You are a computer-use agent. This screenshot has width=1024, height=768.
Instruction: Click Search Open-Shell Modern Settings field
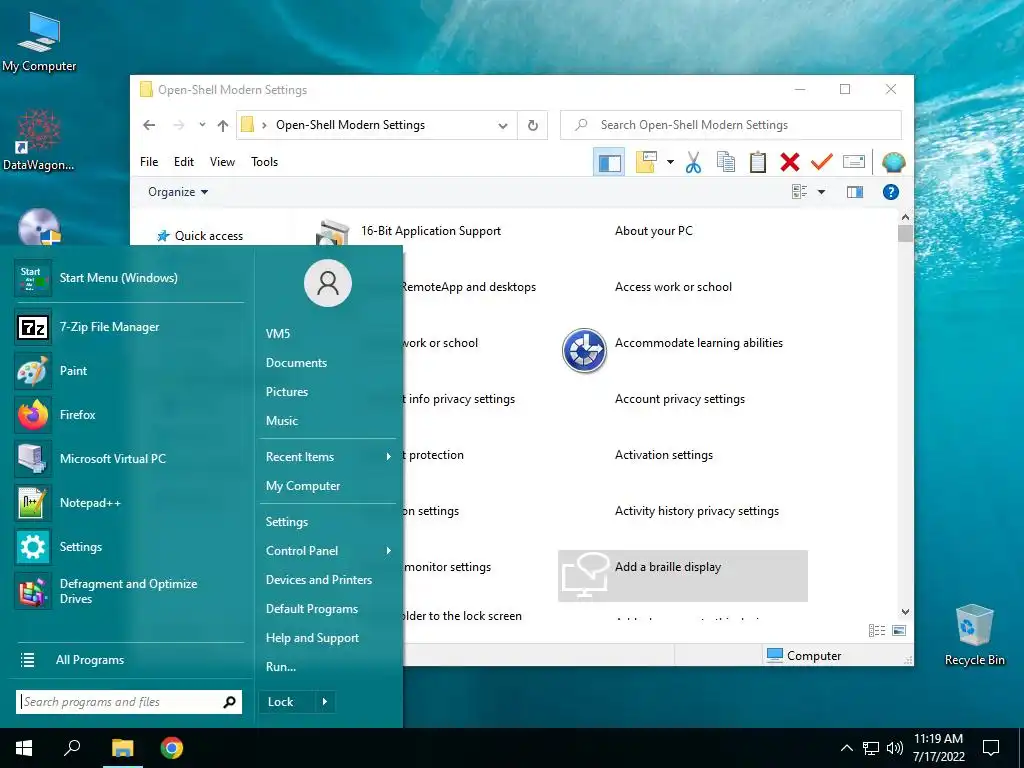(731, 125)
